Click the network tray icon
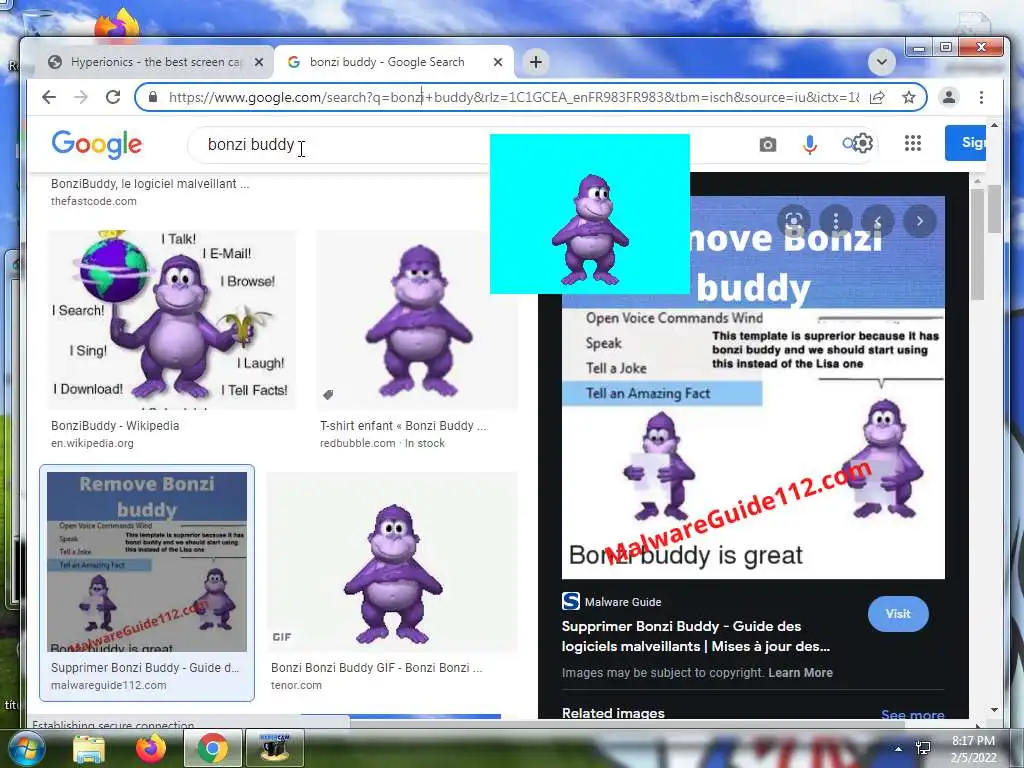Viewport: 1024px width, 768px height. click(x=923, y=748)
